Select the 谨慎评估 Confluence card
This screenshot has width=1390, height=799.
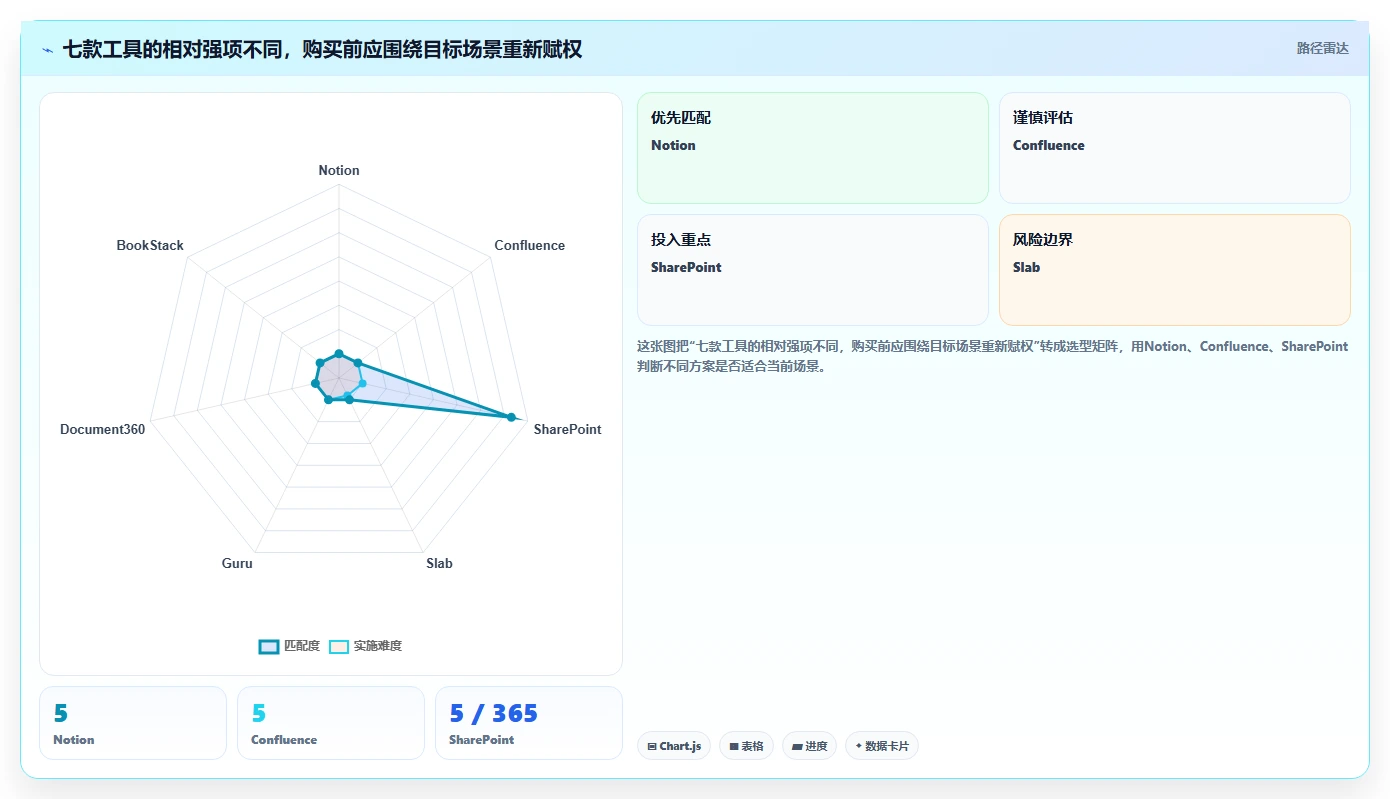point(1175,148)
